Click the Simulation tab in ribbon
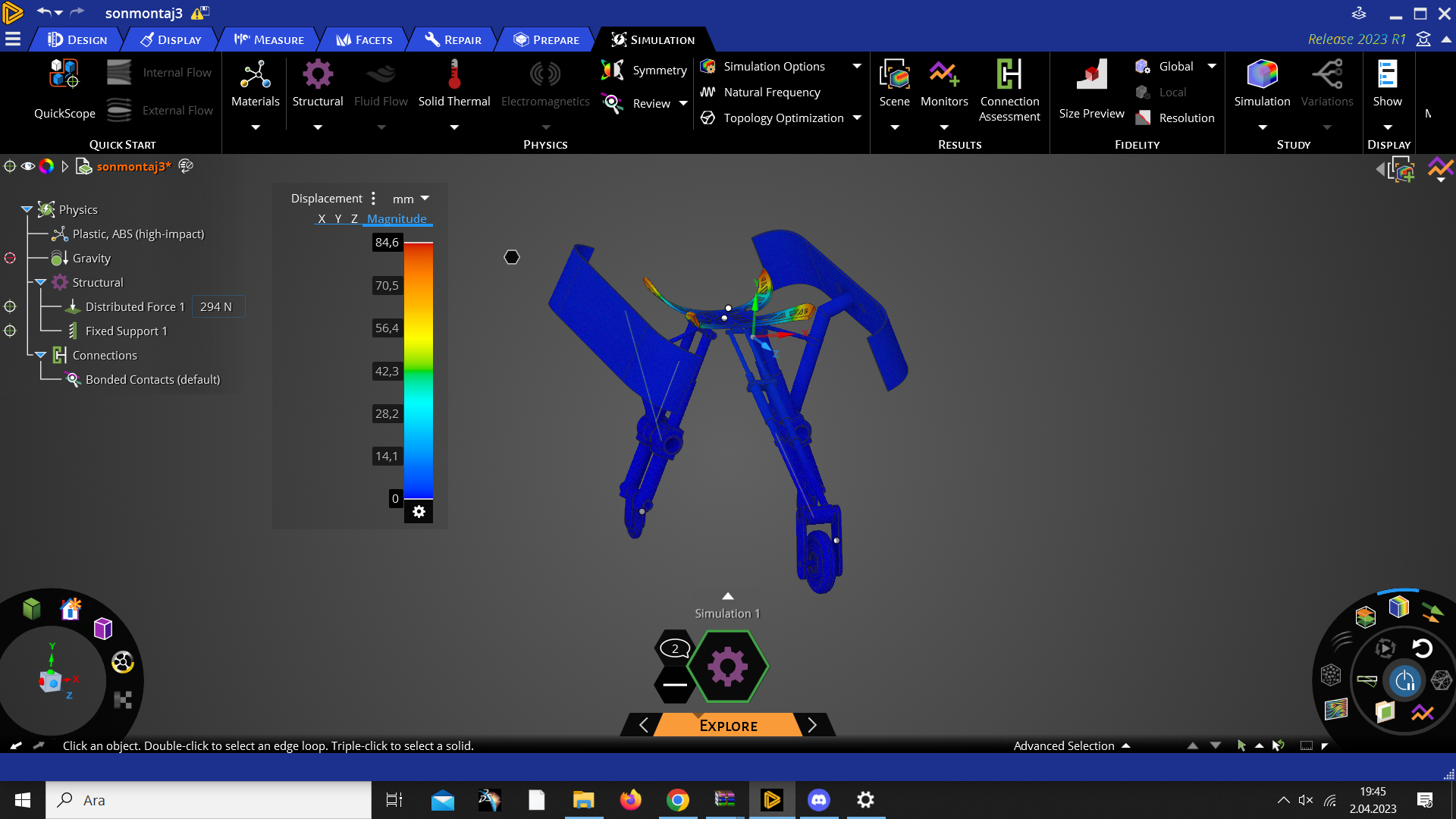1456x819 pixels. click(x=651, y=39)
